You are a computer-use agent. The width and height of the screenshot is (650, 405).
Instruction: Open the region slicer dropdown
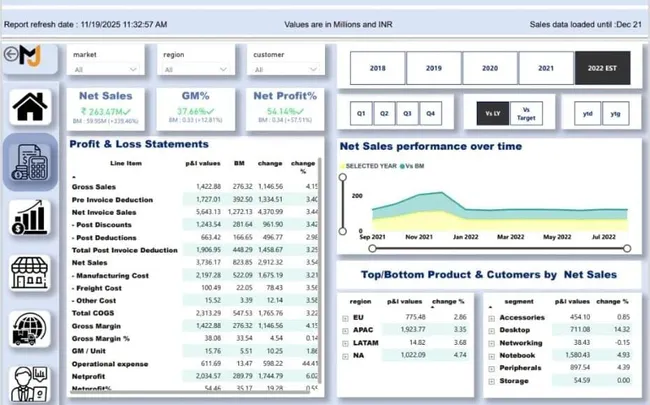(196, 69)
